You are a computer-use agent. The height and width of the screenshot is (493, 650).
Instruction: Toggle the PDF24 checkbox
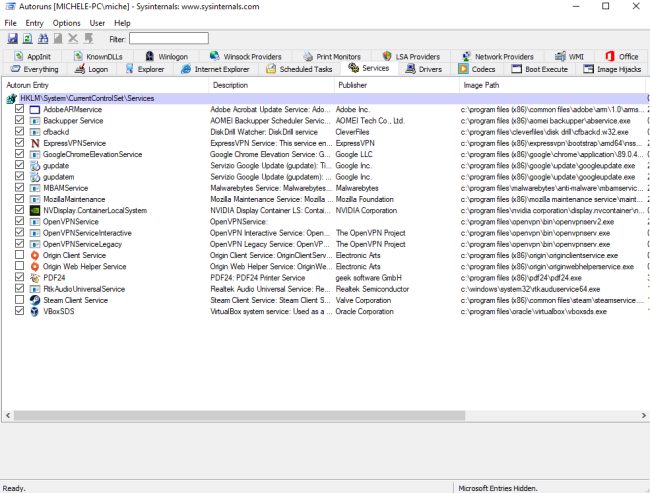point(19,277)
